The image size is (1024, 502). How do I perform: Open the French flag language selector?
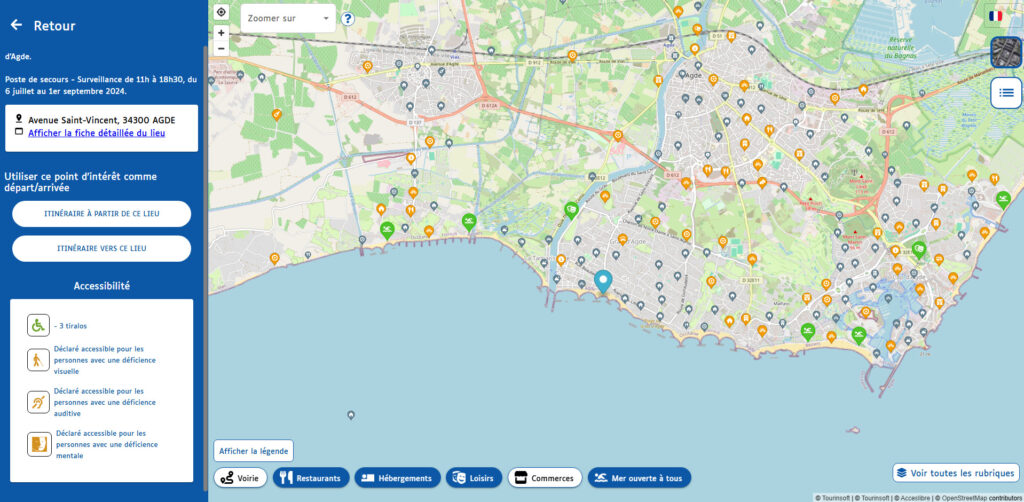coord(996,16)
